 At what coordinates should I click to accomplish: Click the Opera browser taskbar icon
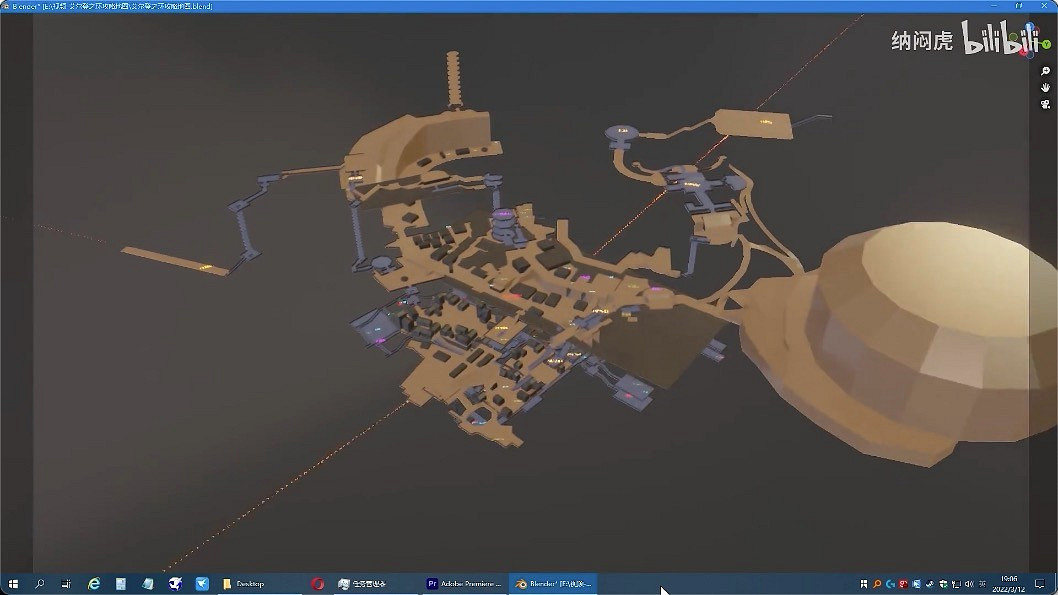coord(317,583)
